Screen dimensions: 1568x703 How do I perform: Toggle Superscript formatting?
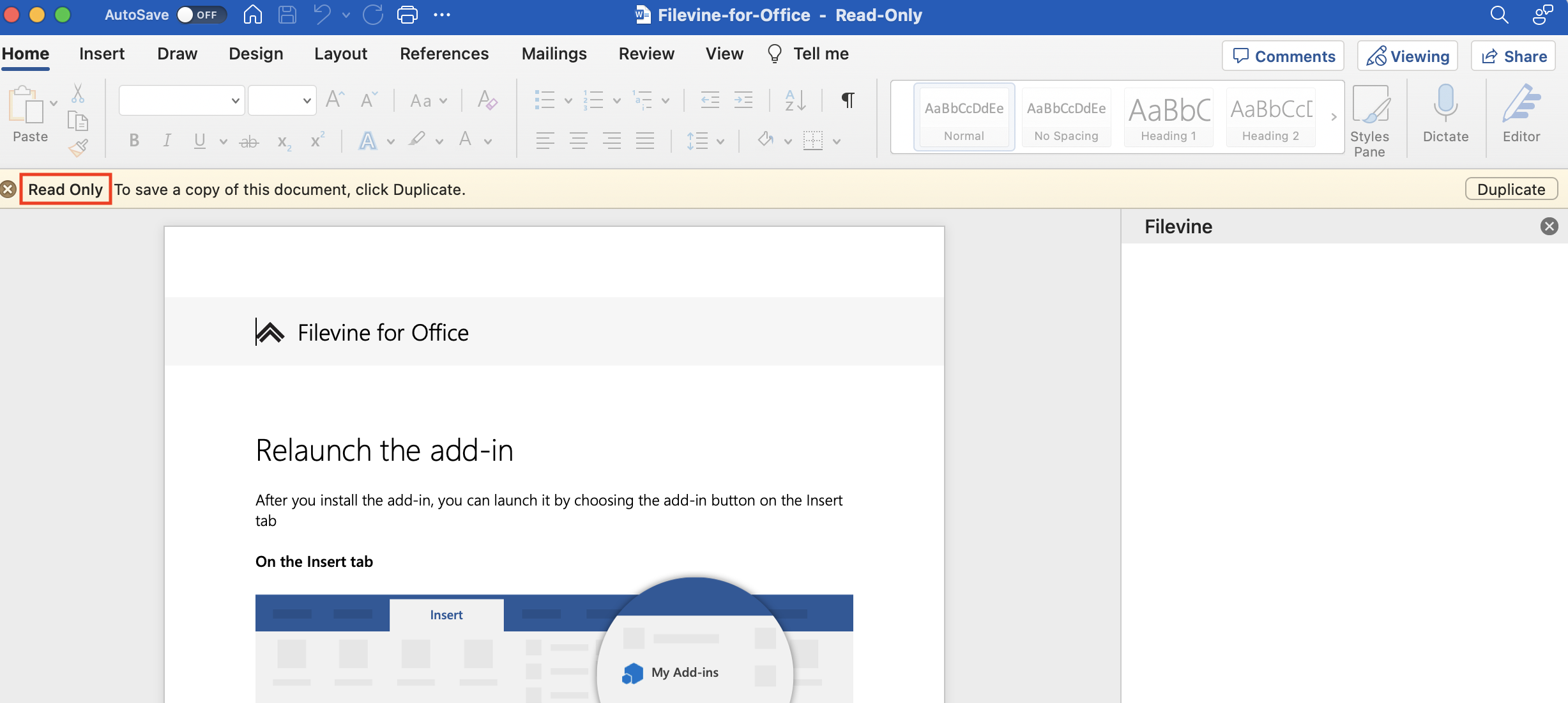(x=317, y=140)
